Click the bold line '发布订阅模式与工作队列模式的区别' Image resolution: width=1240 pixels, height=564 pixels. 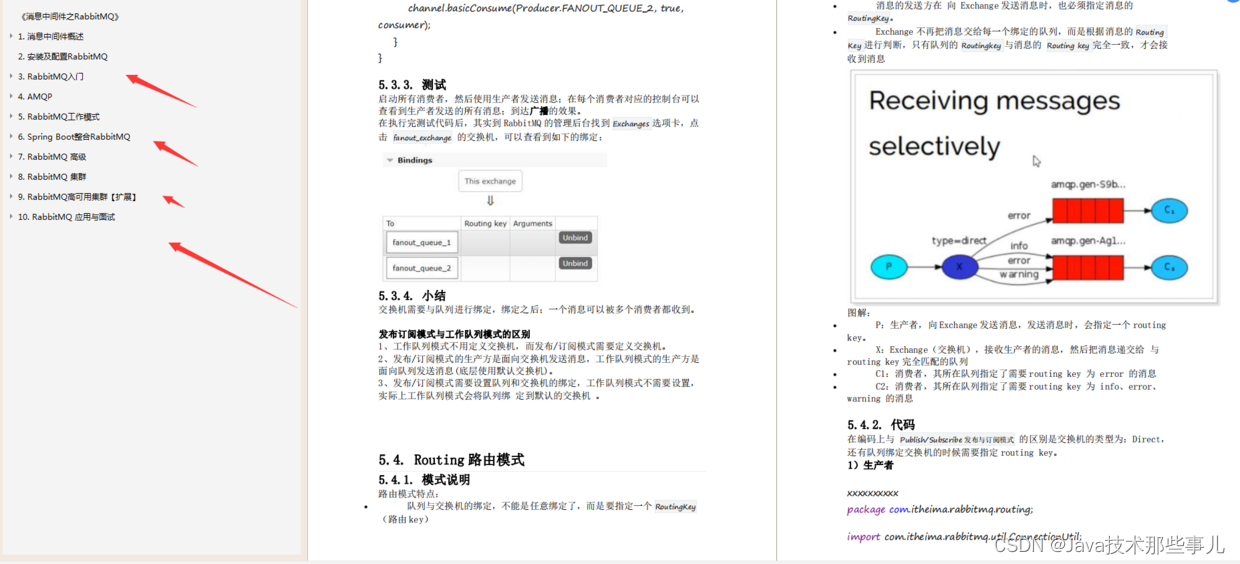click(454, 334)
